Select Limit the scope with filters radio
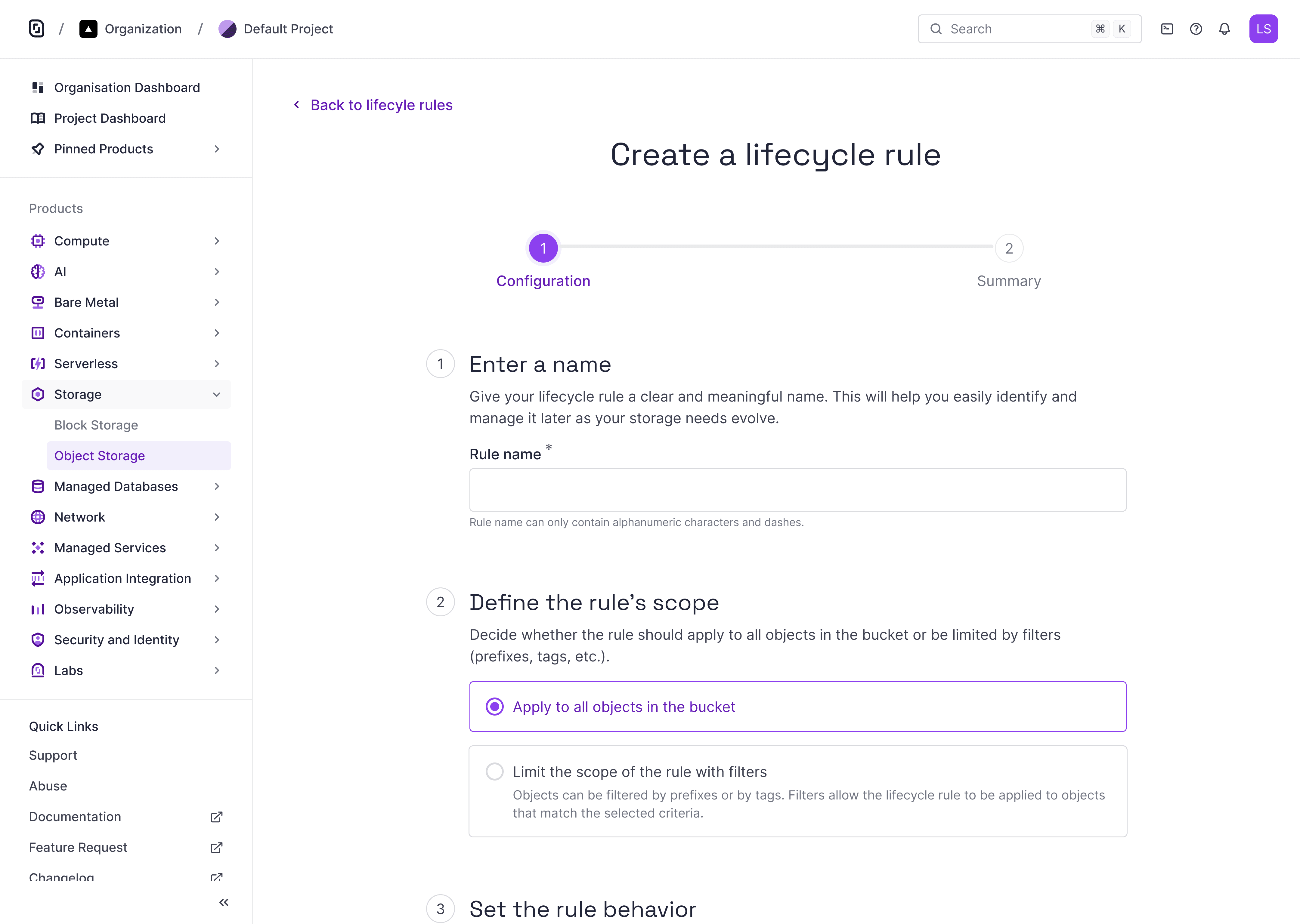1300x924 pixels. (495, 772)
